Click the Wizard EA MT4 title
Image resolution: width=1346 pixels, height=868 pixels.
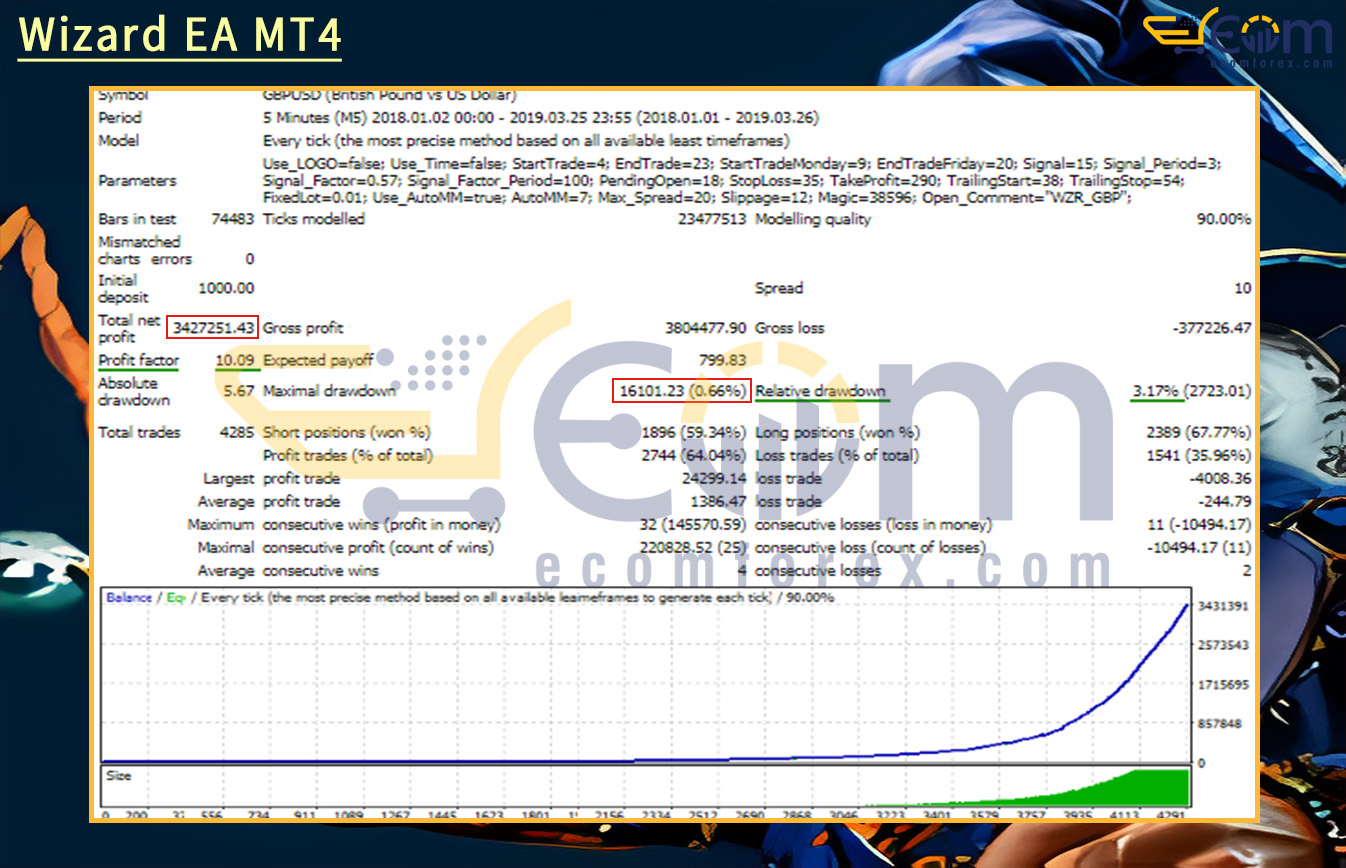click(x=180, y=34)
